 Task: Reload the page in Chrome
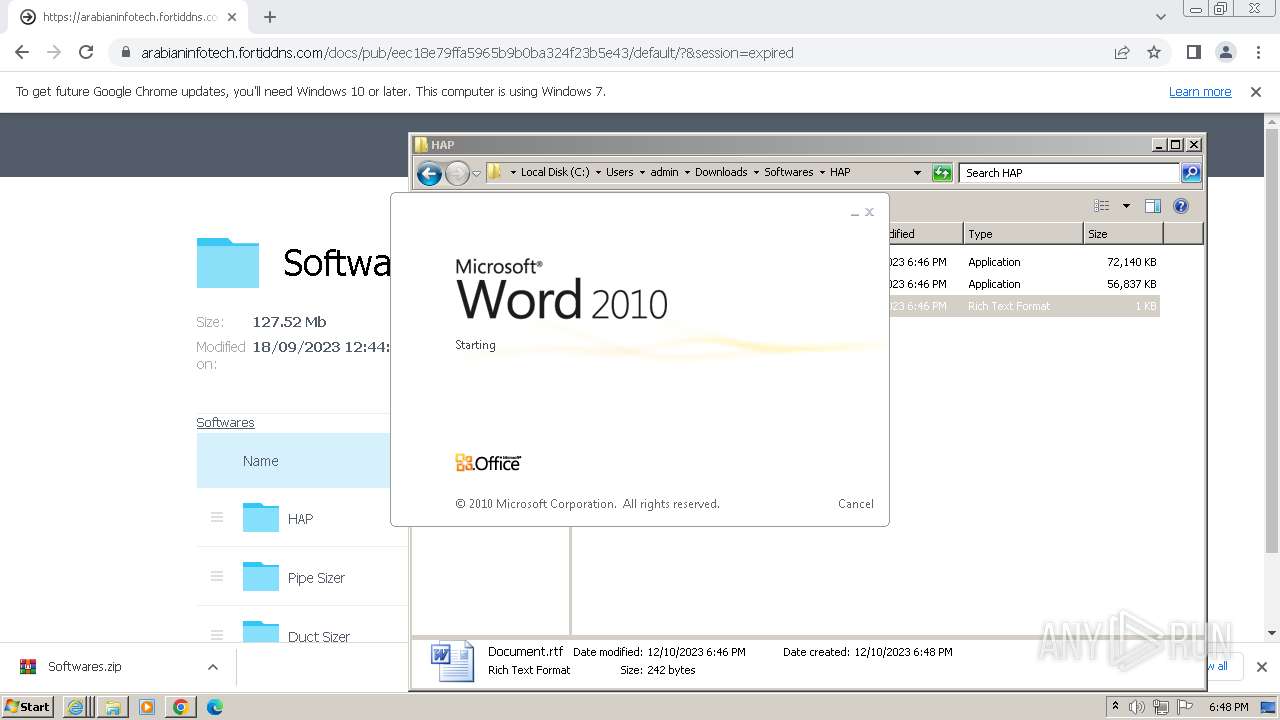(x=86, y=52)
